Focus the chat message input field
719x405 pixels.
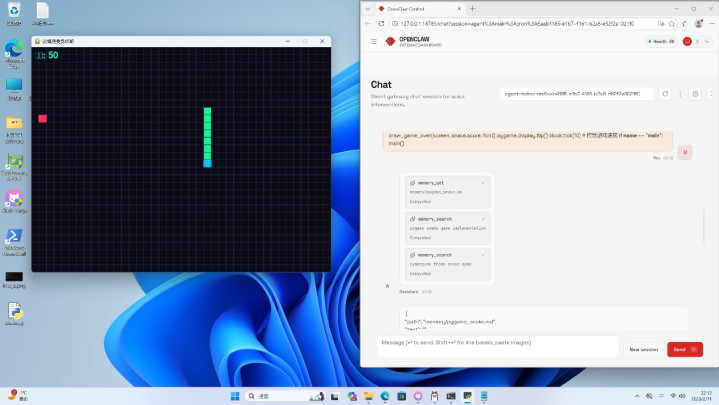[495, 343]
